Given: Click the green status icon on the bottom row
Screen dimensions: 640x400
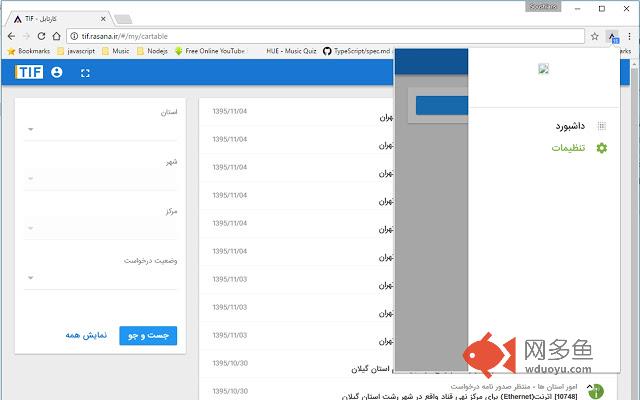Looking at the screenshot, I should coord(596,391).
